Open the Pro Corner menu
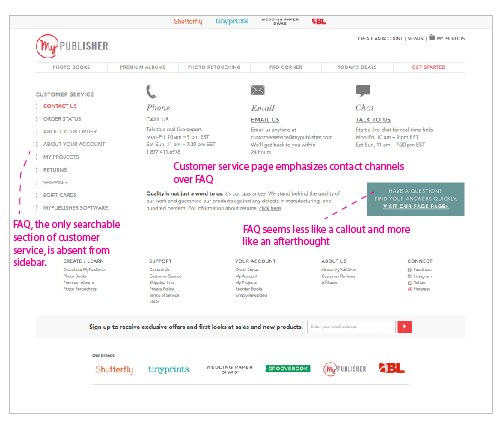Viewport: 500px width, 426px height. pos(286,67)
